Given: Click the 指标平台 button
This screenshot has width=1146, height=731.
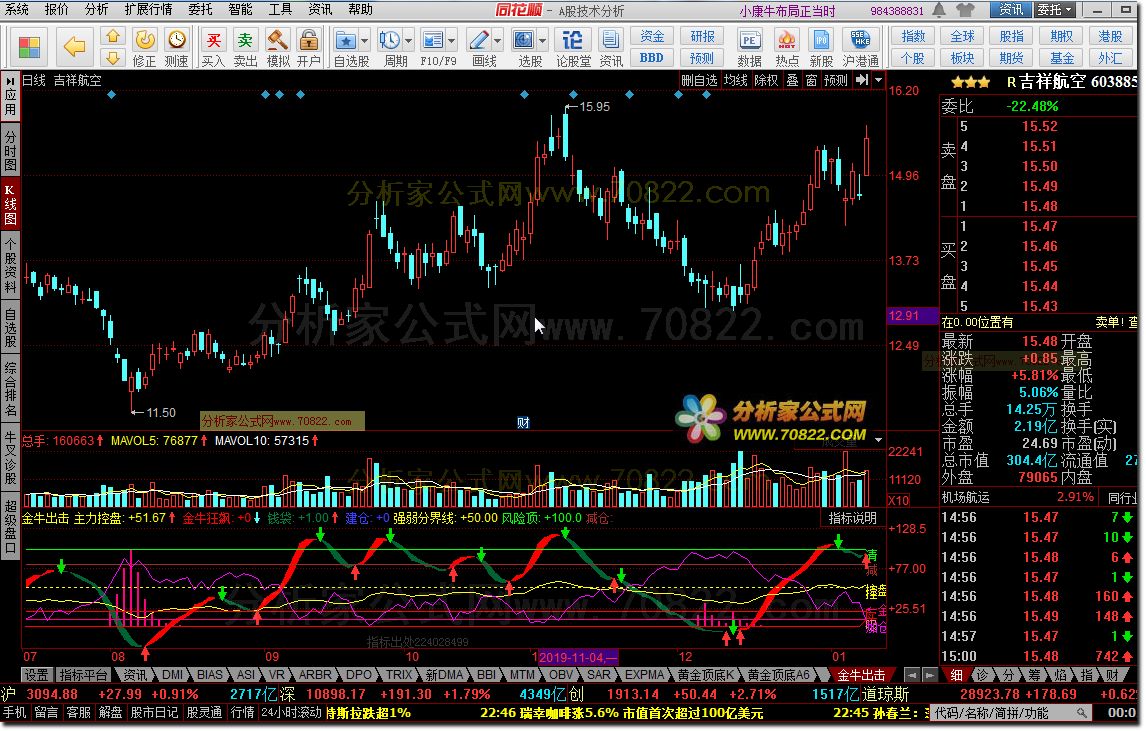Looking at the screenshot, I should click(x=83, y=675).
